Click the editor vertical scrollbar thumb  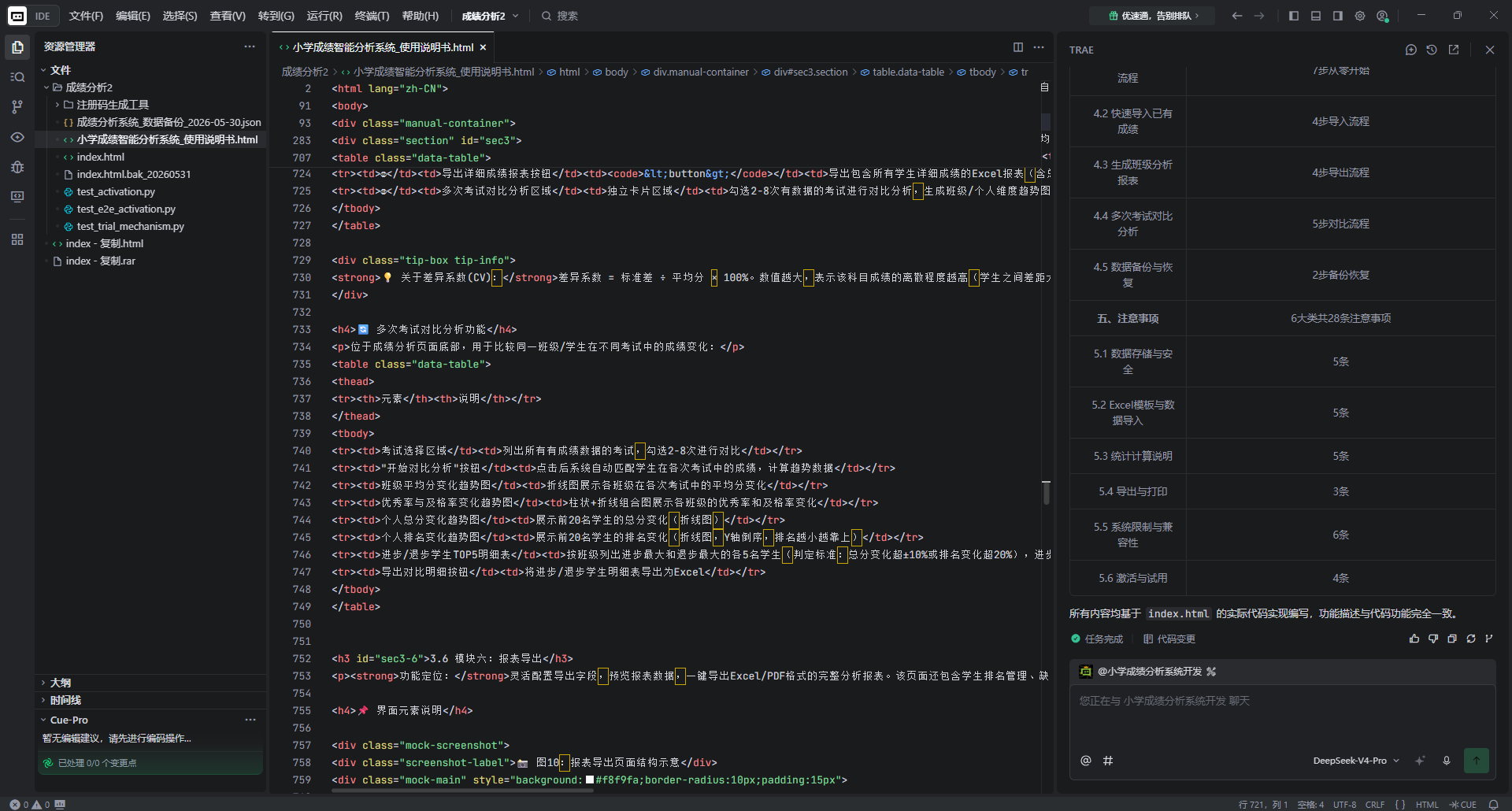[x=1046, y=492]
